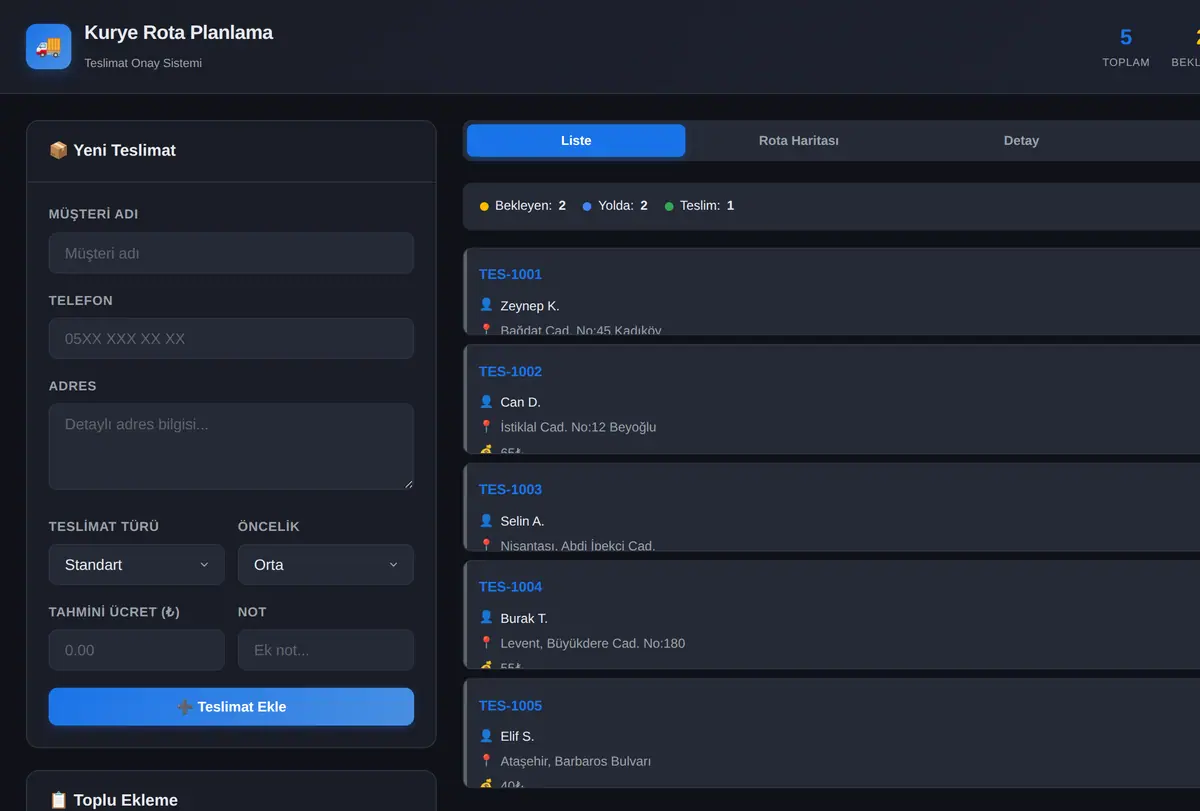The image size is (1200, 811).
Task: Click the Telefon field with 05XX placeholder
Action: coord(231,339)
